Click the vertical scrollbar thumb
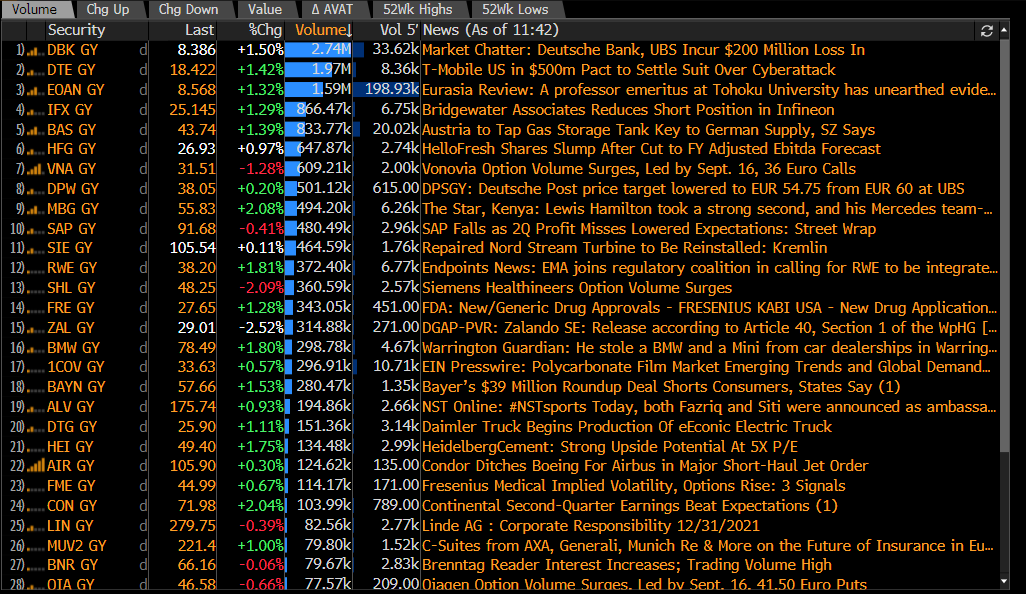1026x594 pixels. (1004, 245)
